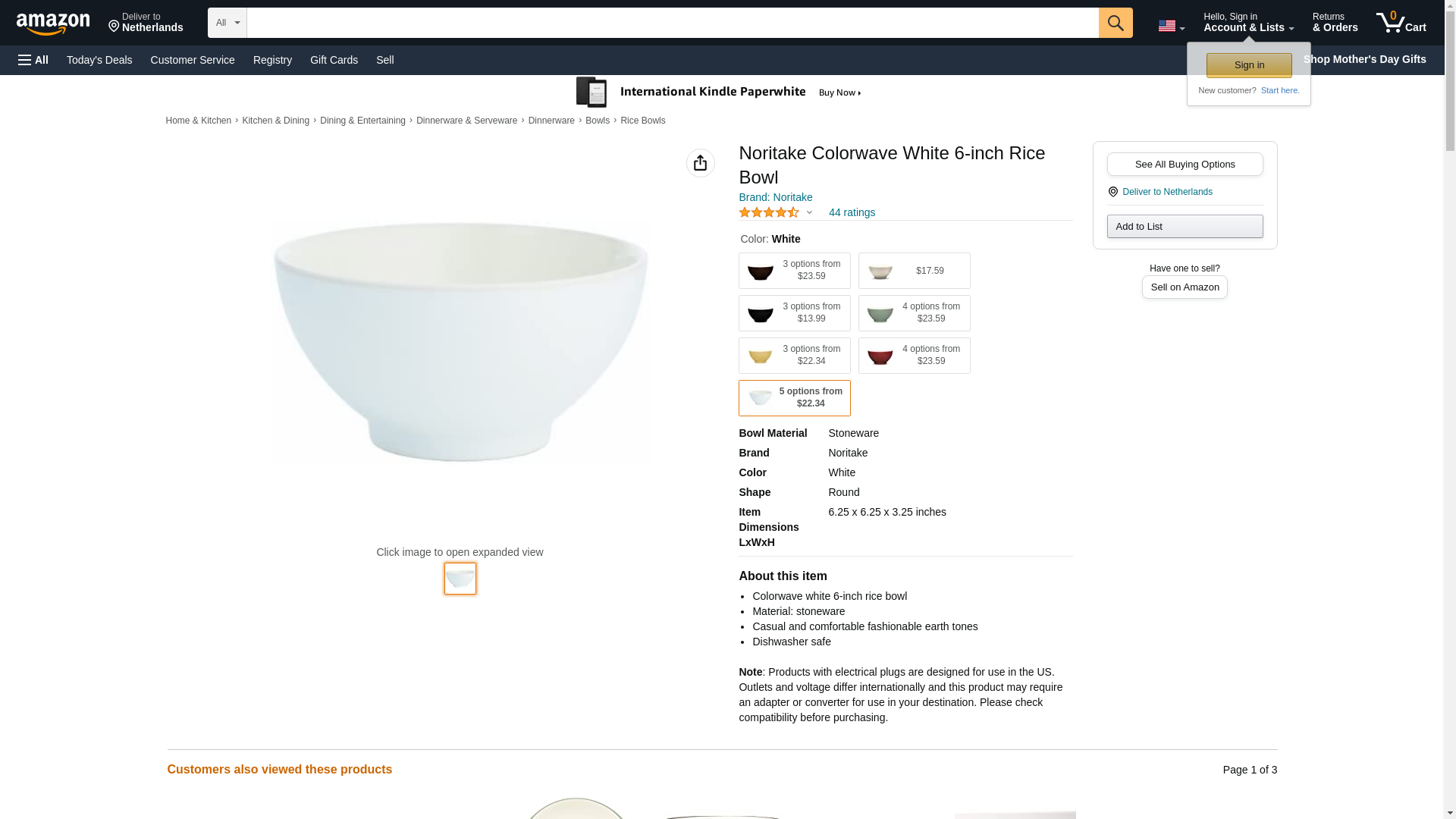Click the star rating icons
1456x819 pixels.
pos(768,213)
